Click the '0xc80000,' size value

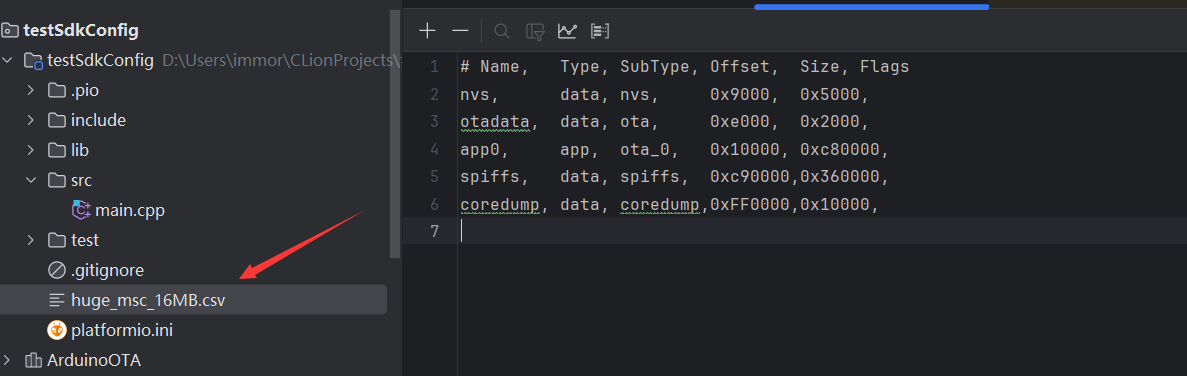pos(844,150)
